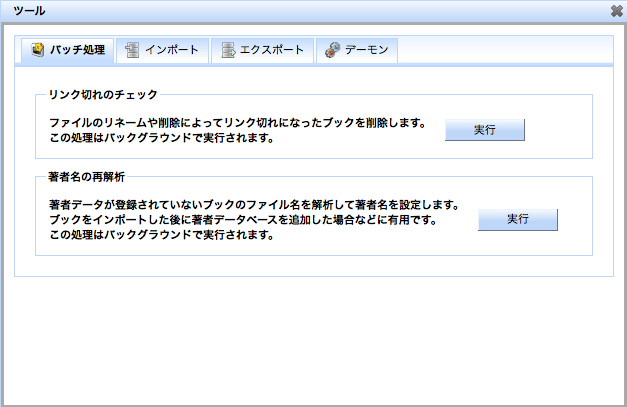This screenshot has height=407, width=627.
Task: Click the エクスポート tab icon
Action: (228, 50)
